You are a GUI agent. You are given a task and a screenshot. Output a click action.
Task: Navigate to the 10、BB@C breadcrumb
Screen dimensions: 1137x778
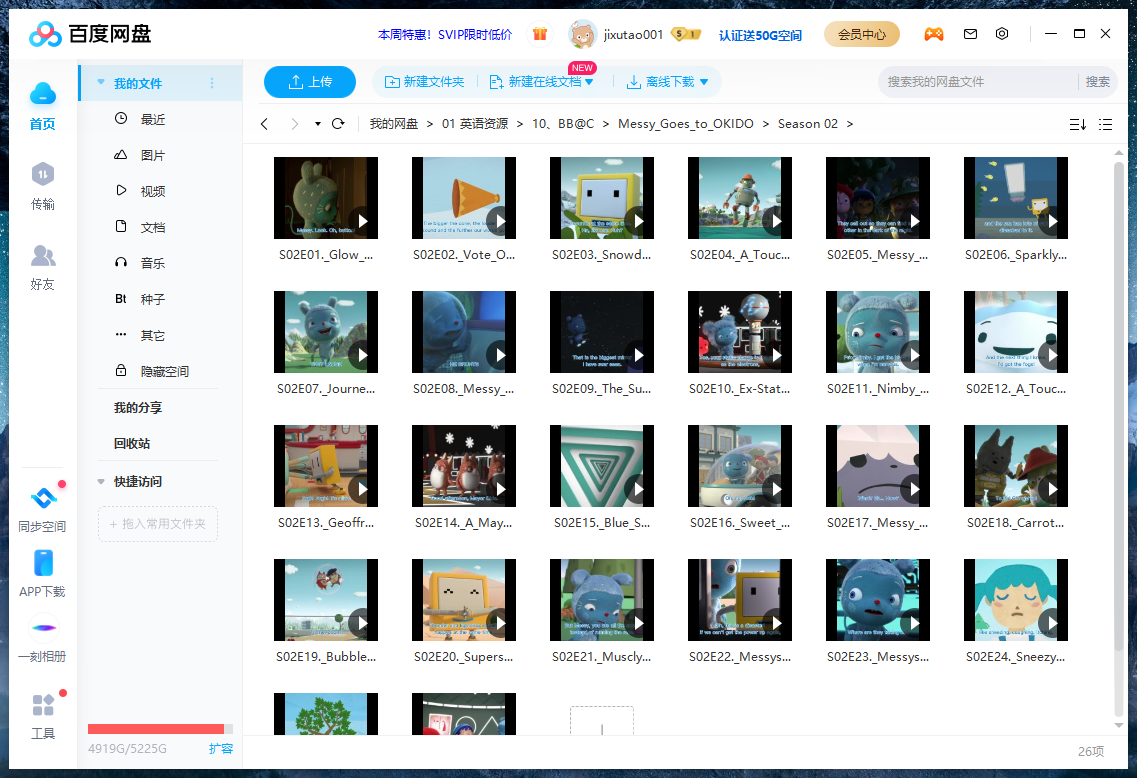pos(563,124)
